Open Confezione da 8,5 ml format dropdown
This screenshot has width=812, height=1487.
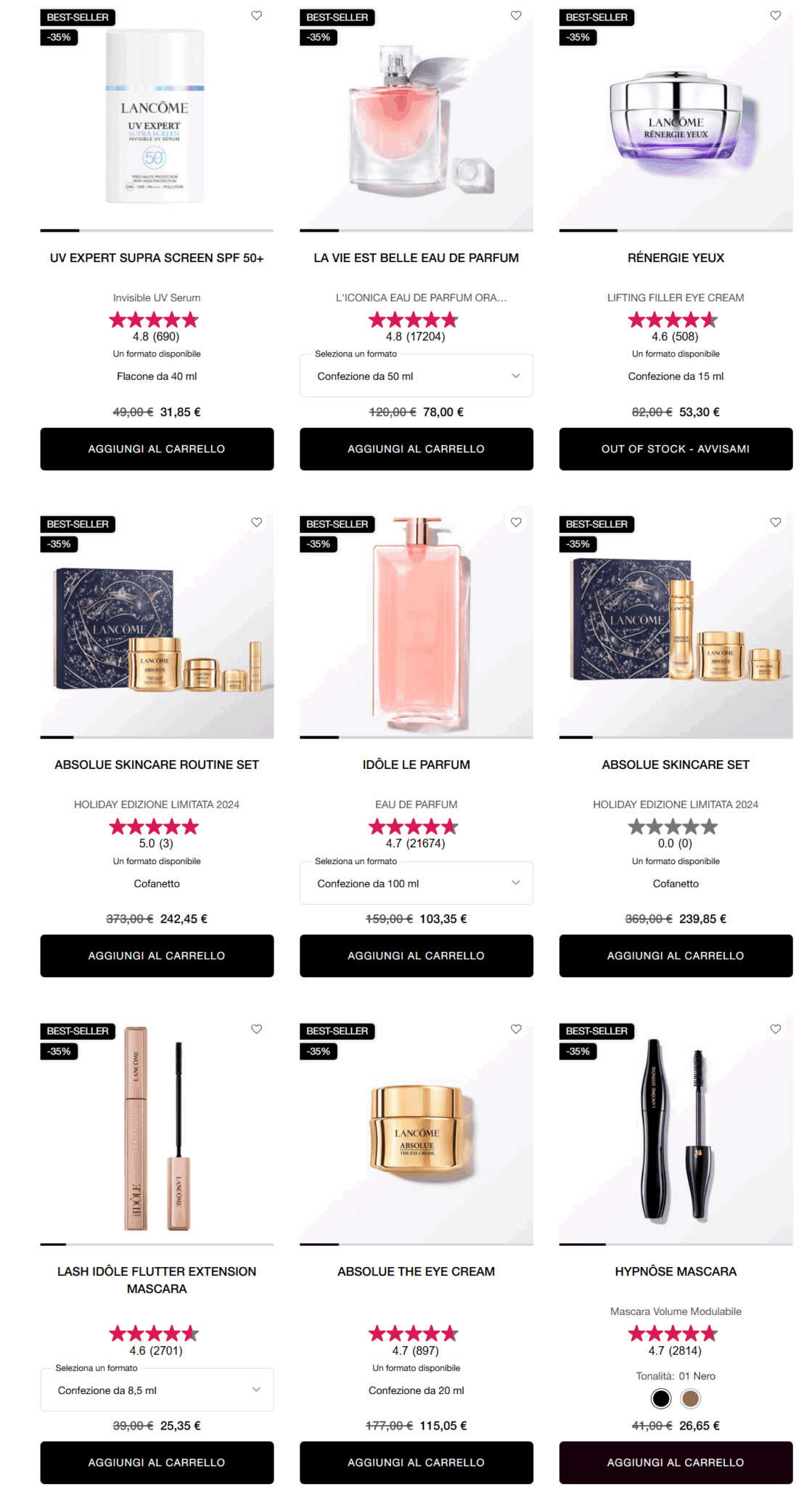coord(157,1390)
